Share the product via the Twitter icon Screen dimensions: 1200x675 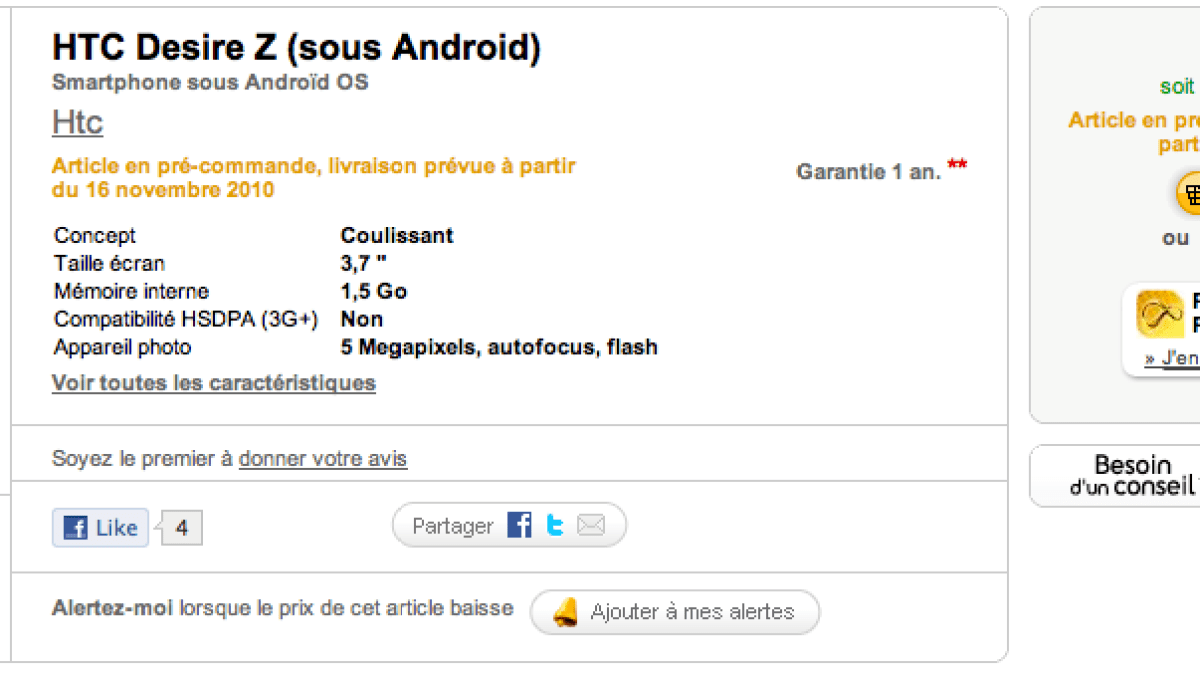(x=555, y=525)
